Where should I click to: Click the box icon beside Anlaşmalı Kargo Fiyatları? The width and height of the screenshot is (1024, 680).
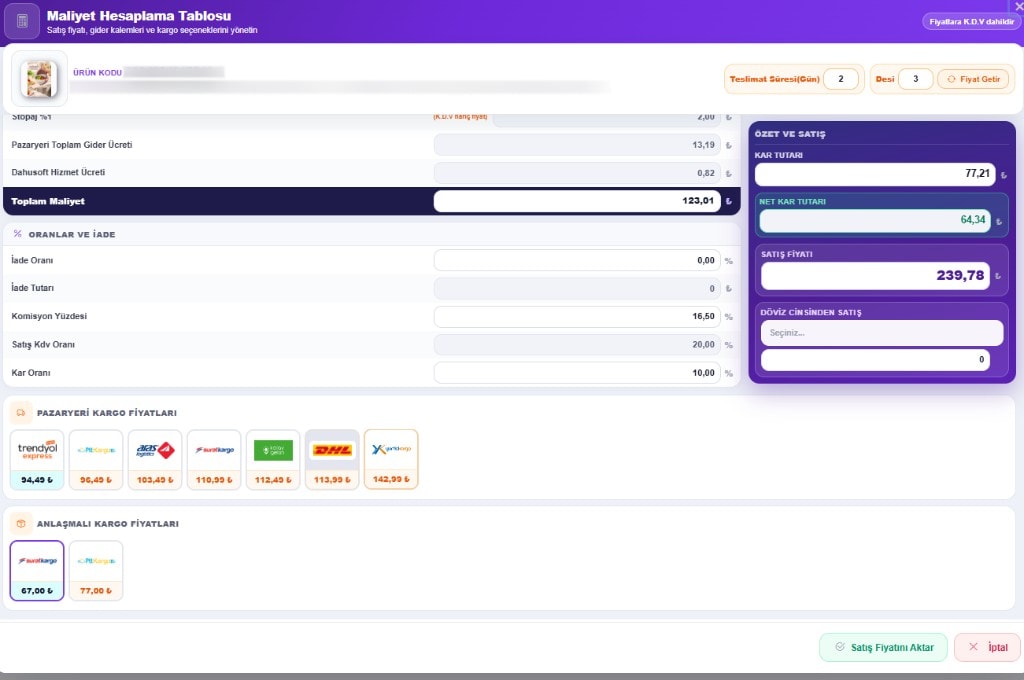point(21,523)
